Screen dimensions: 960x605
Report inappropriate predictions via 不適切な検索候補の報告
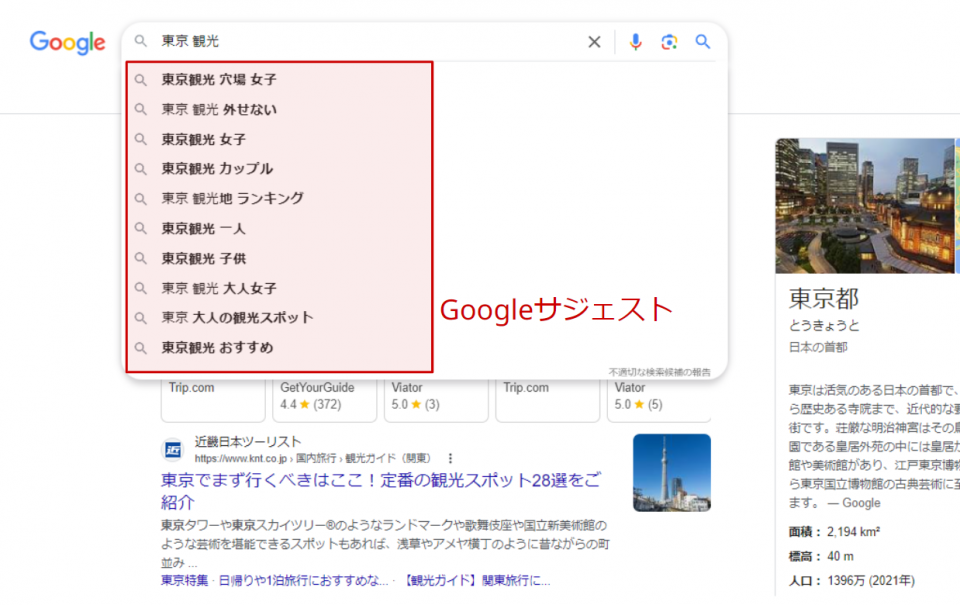tap(660, 372)
